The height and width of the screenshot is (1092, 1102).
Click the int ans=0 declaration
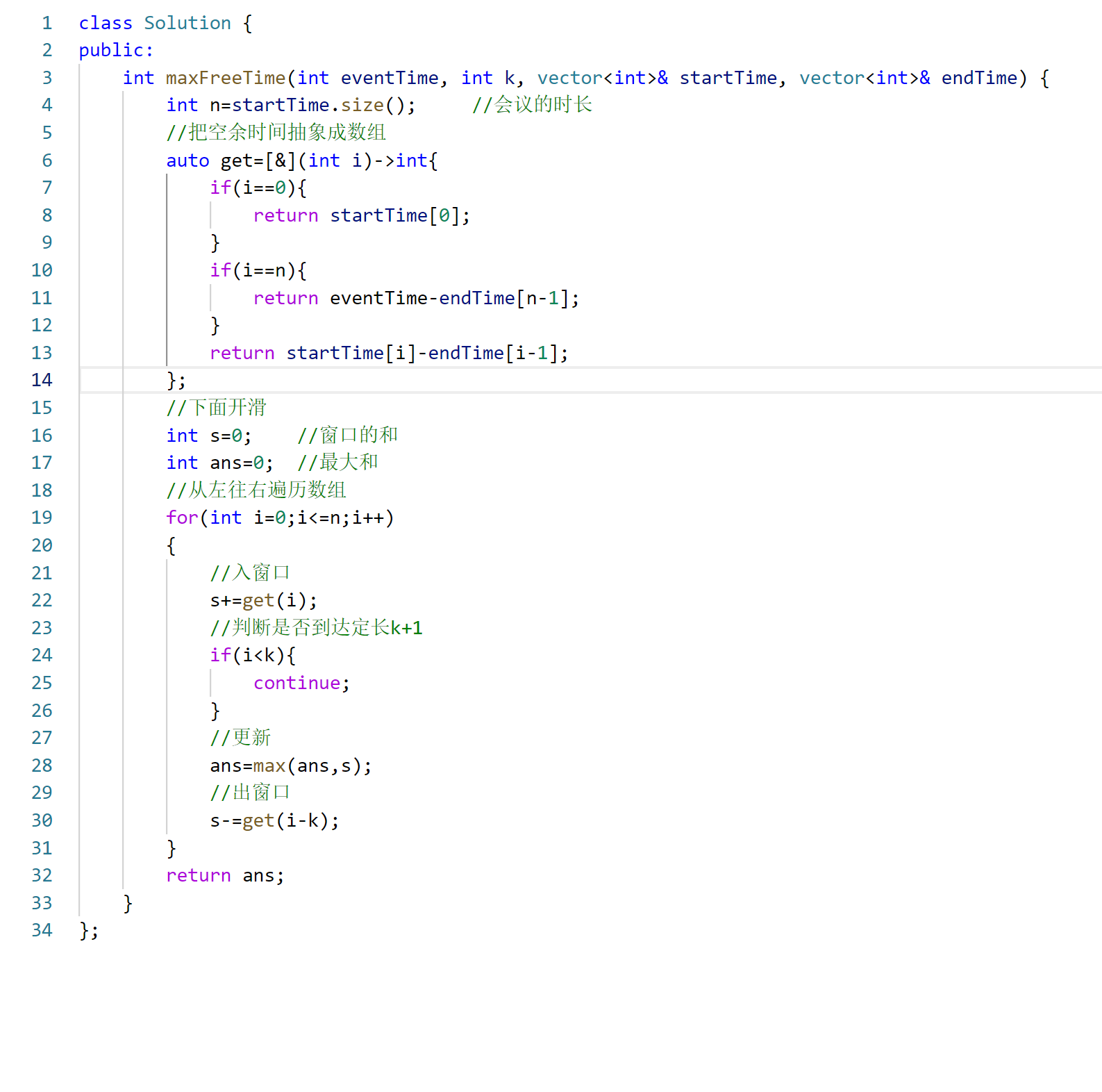[219, 463]
